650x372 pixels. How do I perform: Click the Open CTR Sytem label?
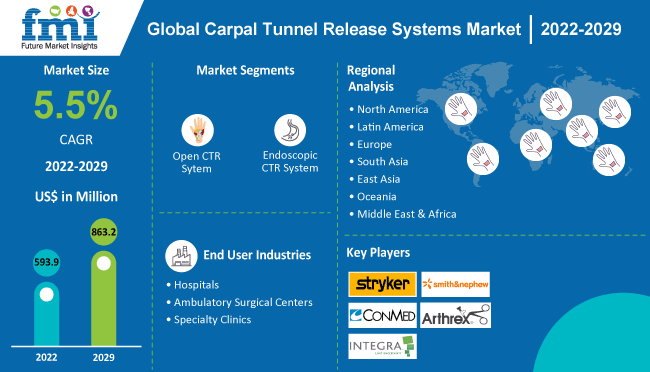(x=196, y=163)
